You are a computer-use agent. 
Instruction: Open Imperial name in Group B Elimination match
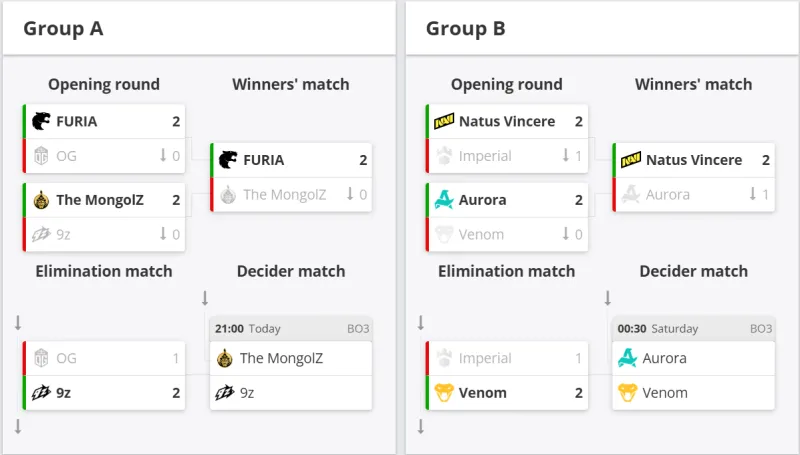[x=485, y=358]
